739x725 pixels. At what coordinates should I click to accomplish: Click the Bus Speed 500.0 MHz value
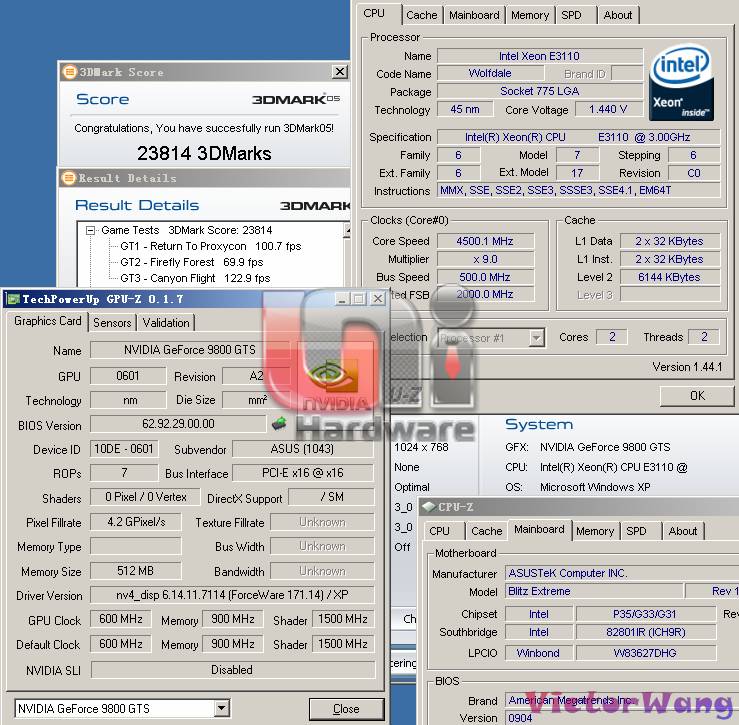485,277
